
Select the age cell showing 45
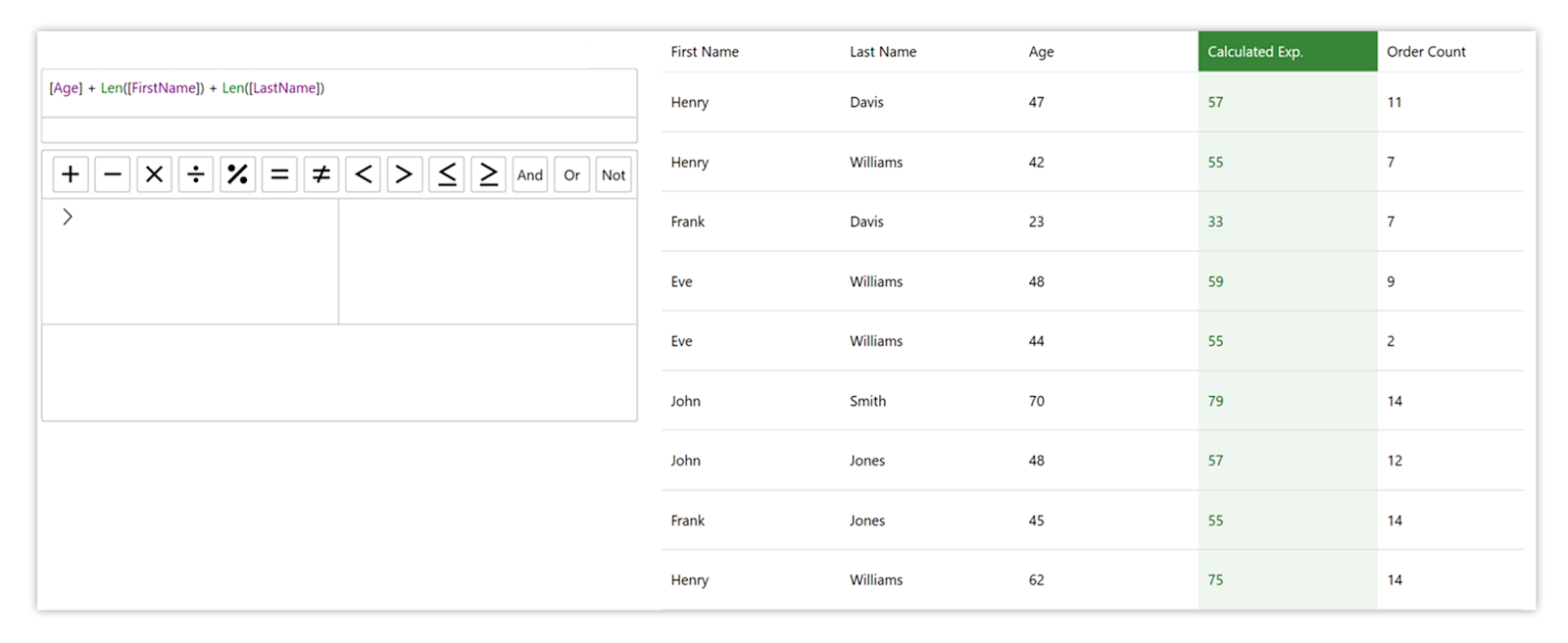coord(1036,520)
